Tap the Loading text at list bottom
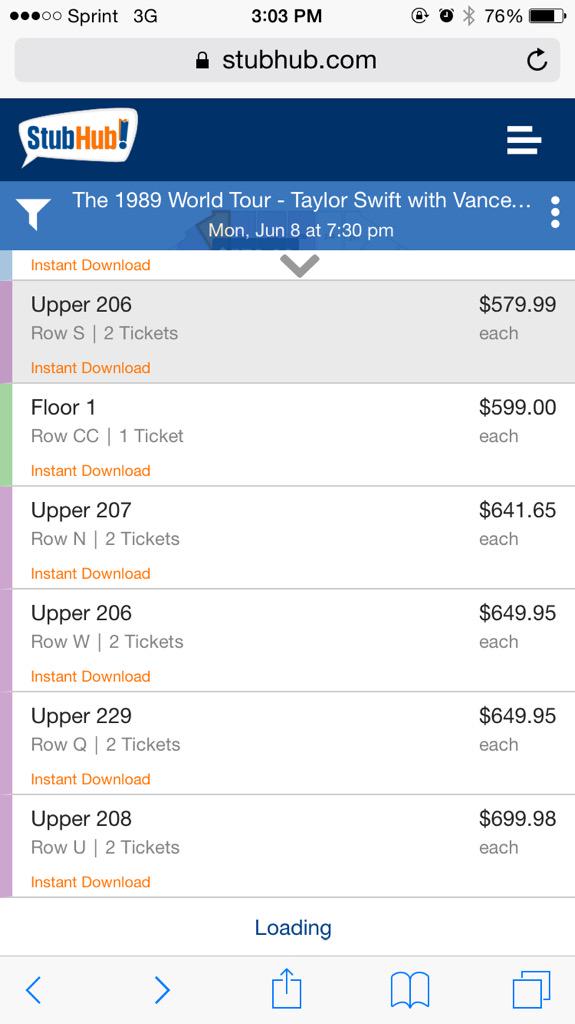This screenshot has width=575, height=1024. (293, 928)
